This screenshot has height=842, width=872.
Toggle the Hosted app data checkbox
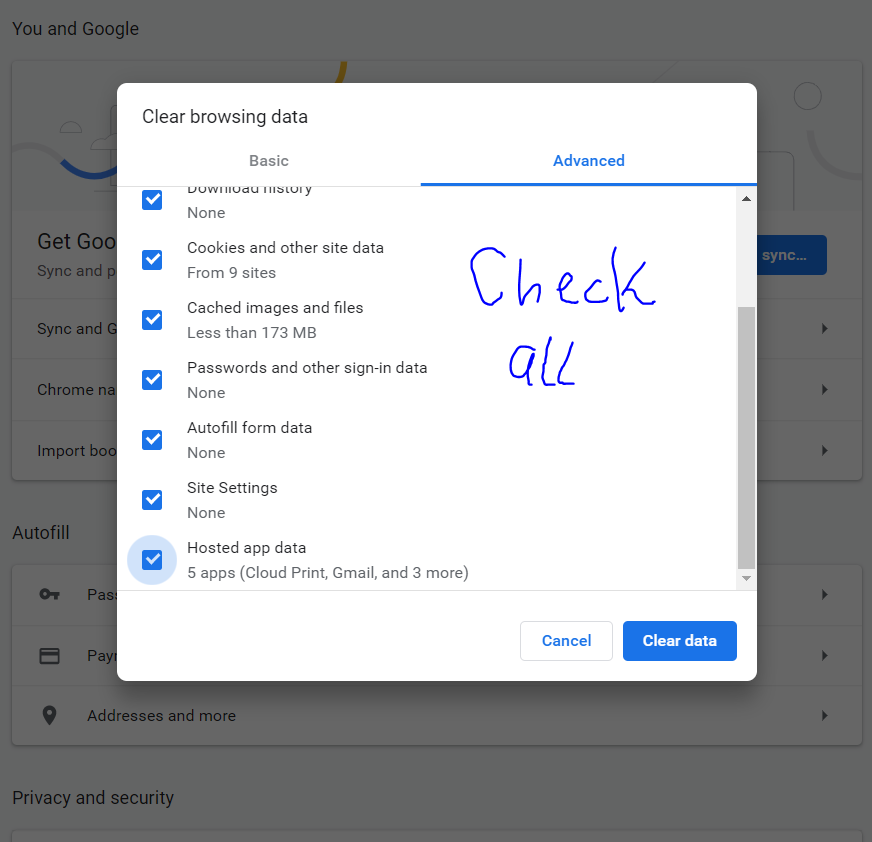(x=152, y=560)
